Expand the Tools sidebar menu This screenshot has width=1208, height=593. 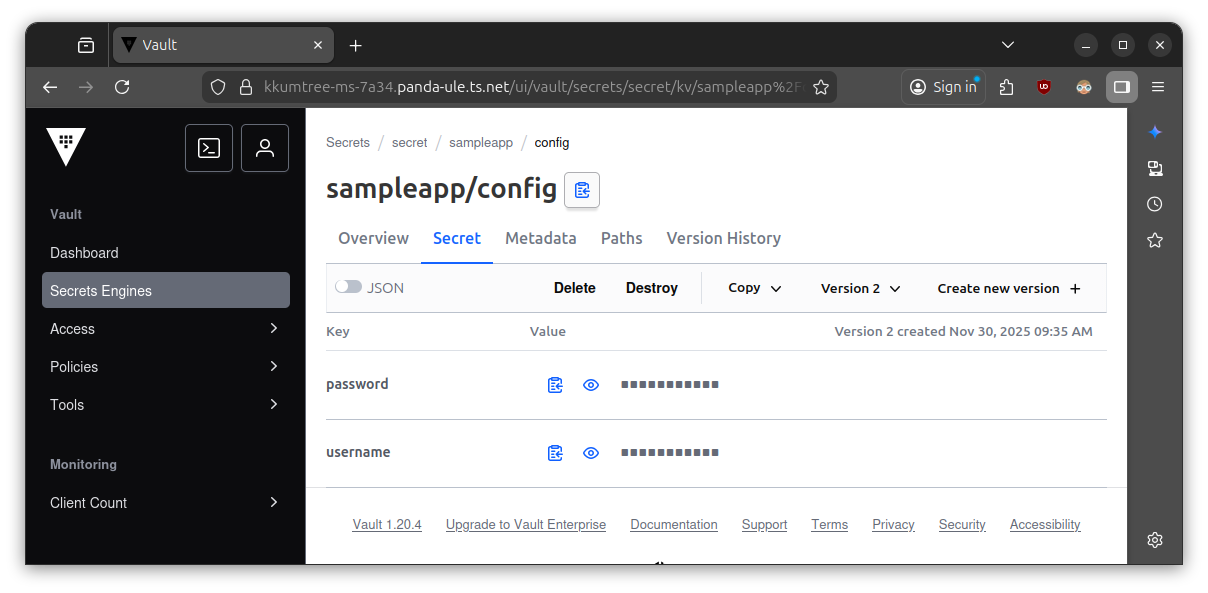point(166,404)
